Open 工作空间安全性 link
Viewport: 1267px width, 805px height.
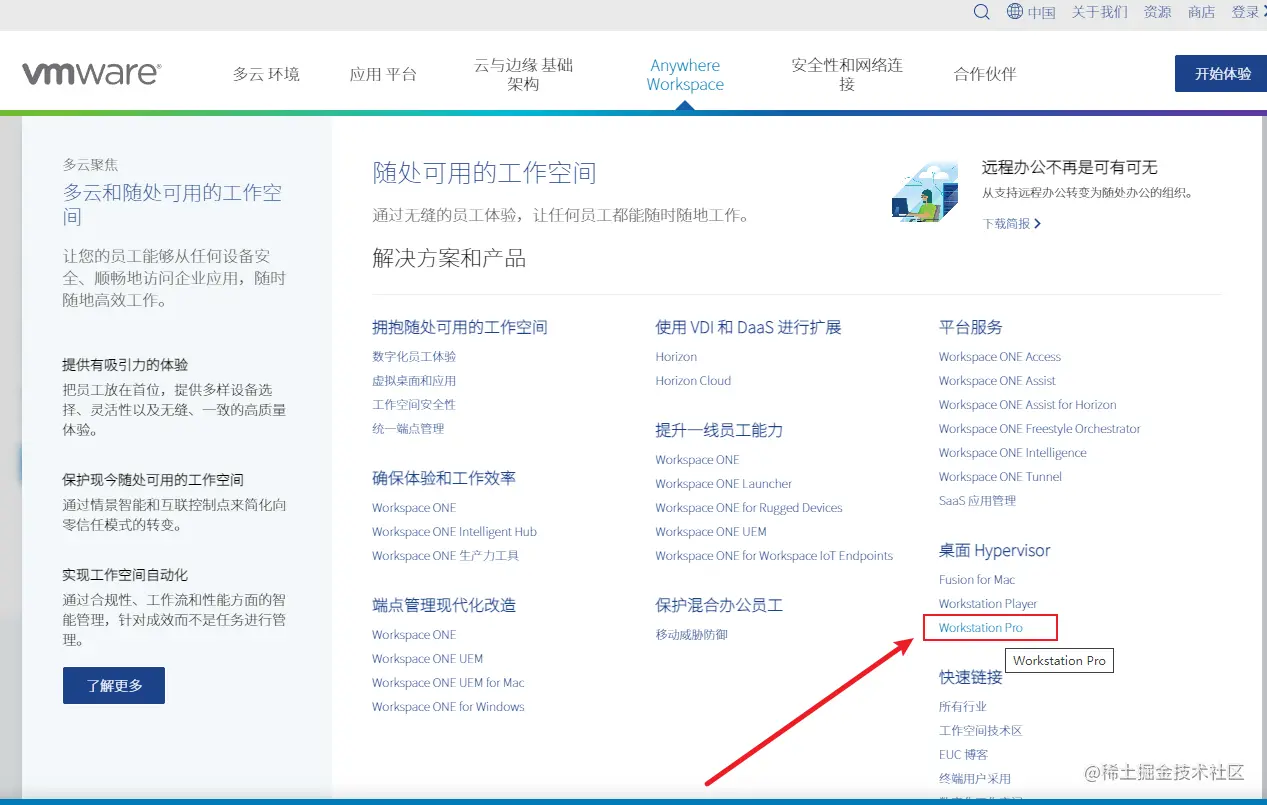tap(414, 405)
